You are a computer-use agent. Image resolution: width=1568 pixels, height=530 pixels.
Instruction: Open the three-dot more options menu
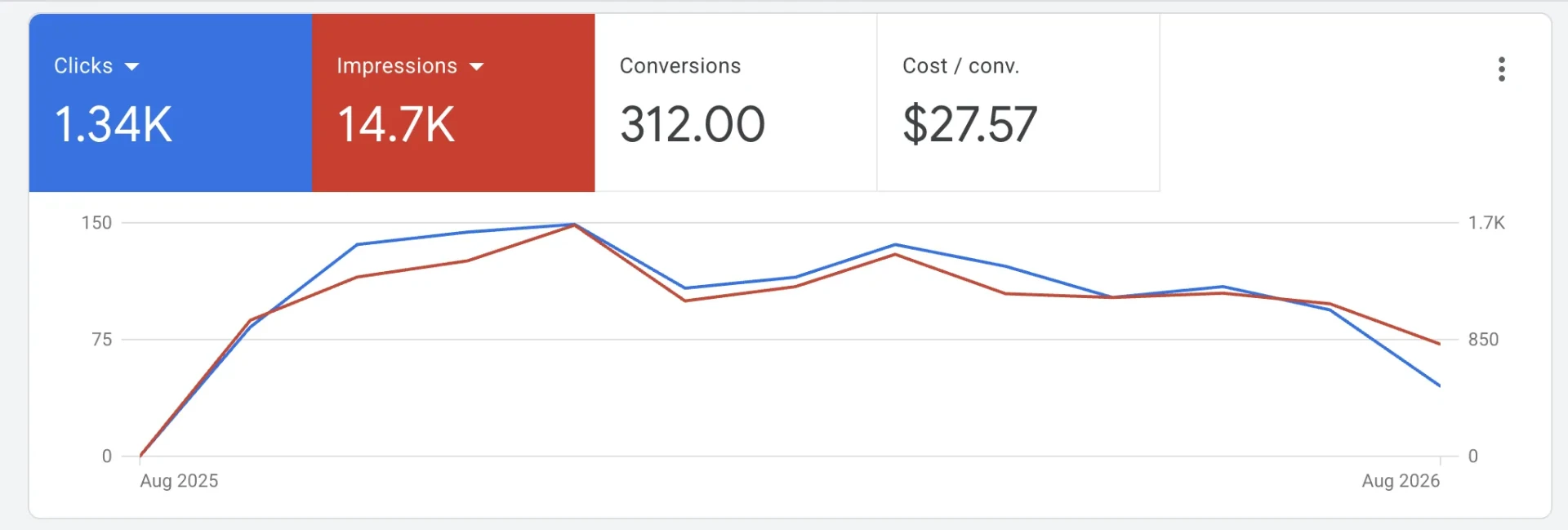tap(1501, 69)
